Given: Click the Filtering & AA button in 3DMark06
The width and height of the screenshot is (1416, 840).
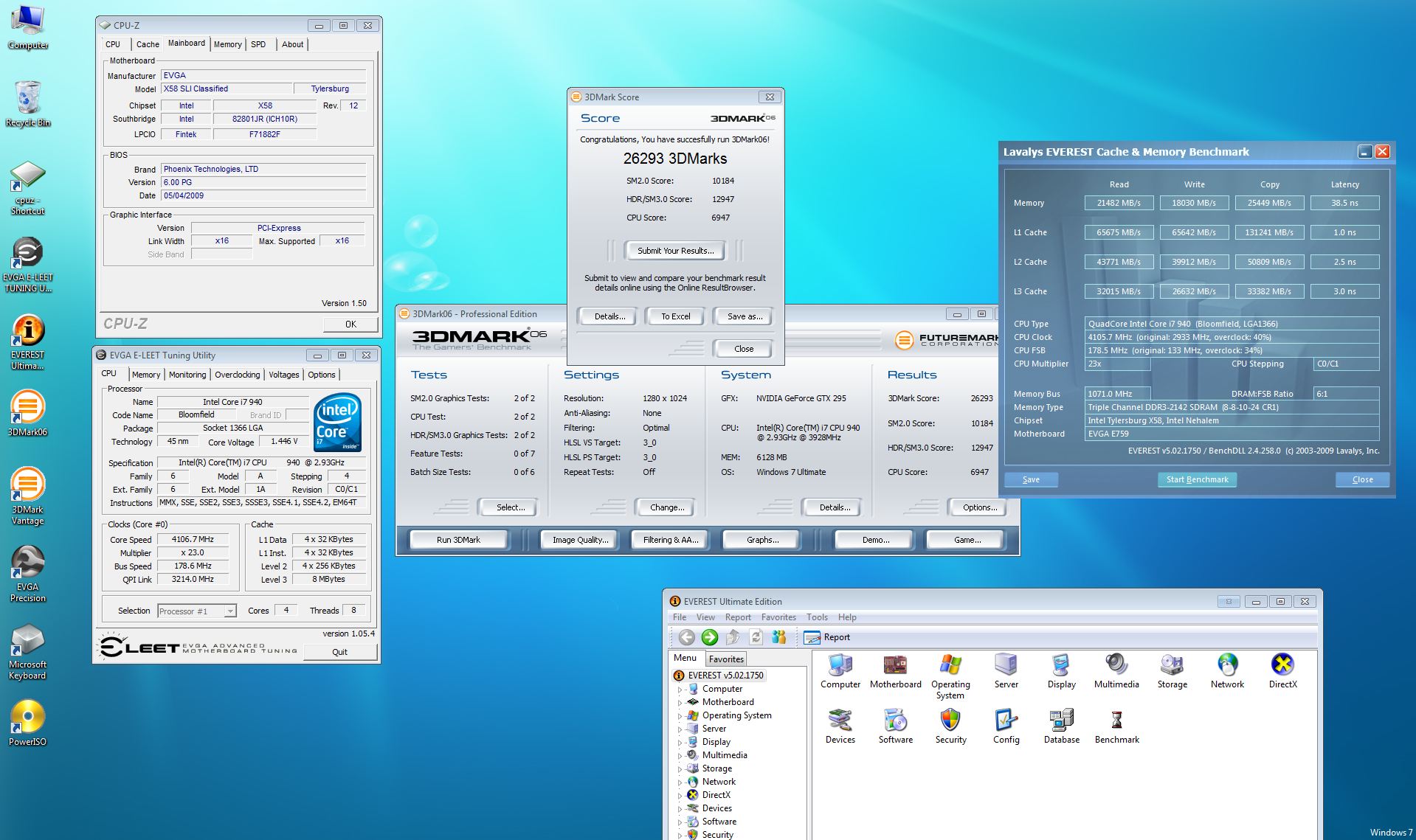Looking at the screenshot, I should pyautogui.click(x=670, y=540).
